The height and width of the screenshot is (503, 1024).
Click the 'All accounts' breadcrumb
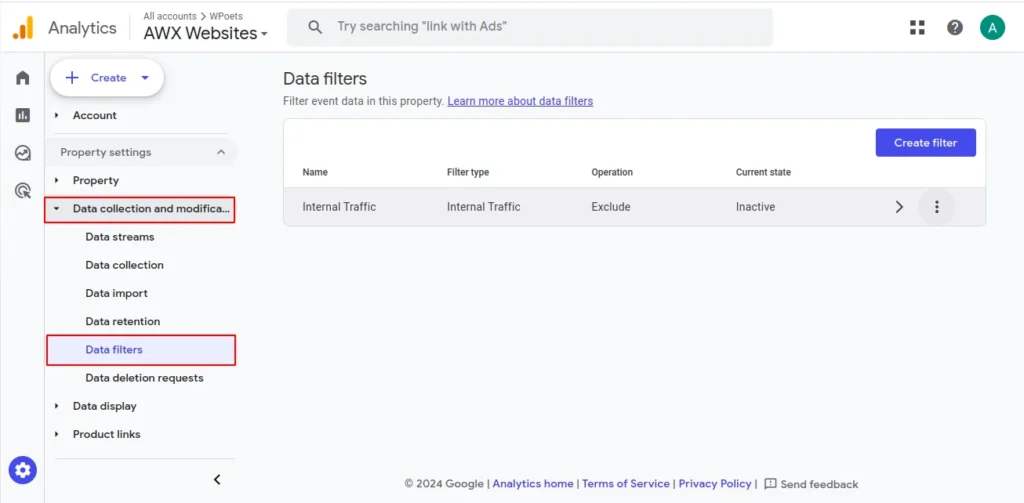point(170,16)
